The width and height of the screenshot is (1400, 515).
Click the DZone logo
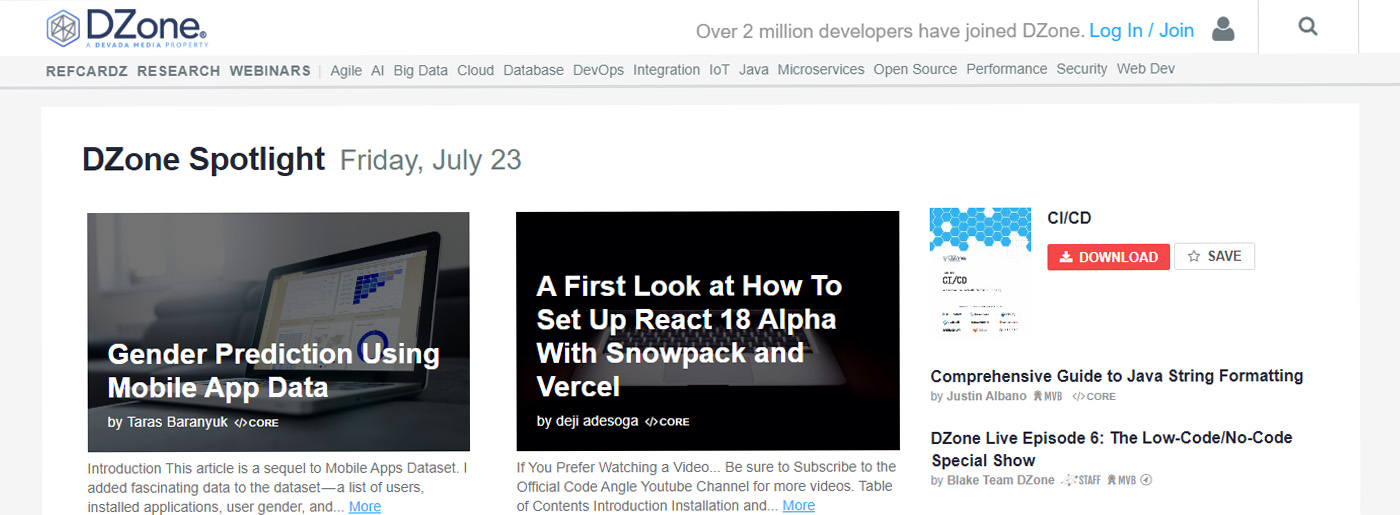(126, 28)
